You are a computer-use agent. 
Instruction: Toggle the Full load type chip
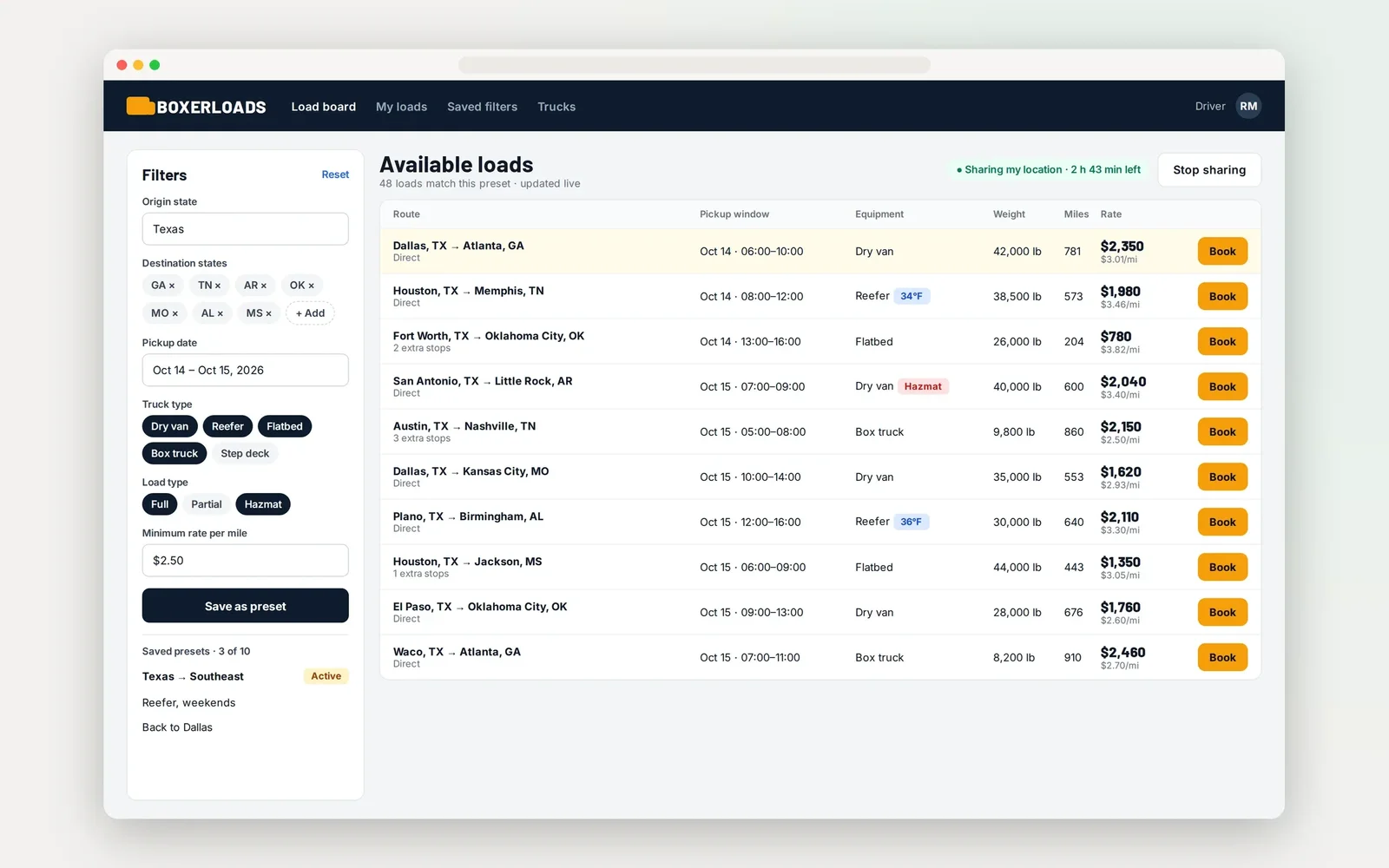coord(160,504)
